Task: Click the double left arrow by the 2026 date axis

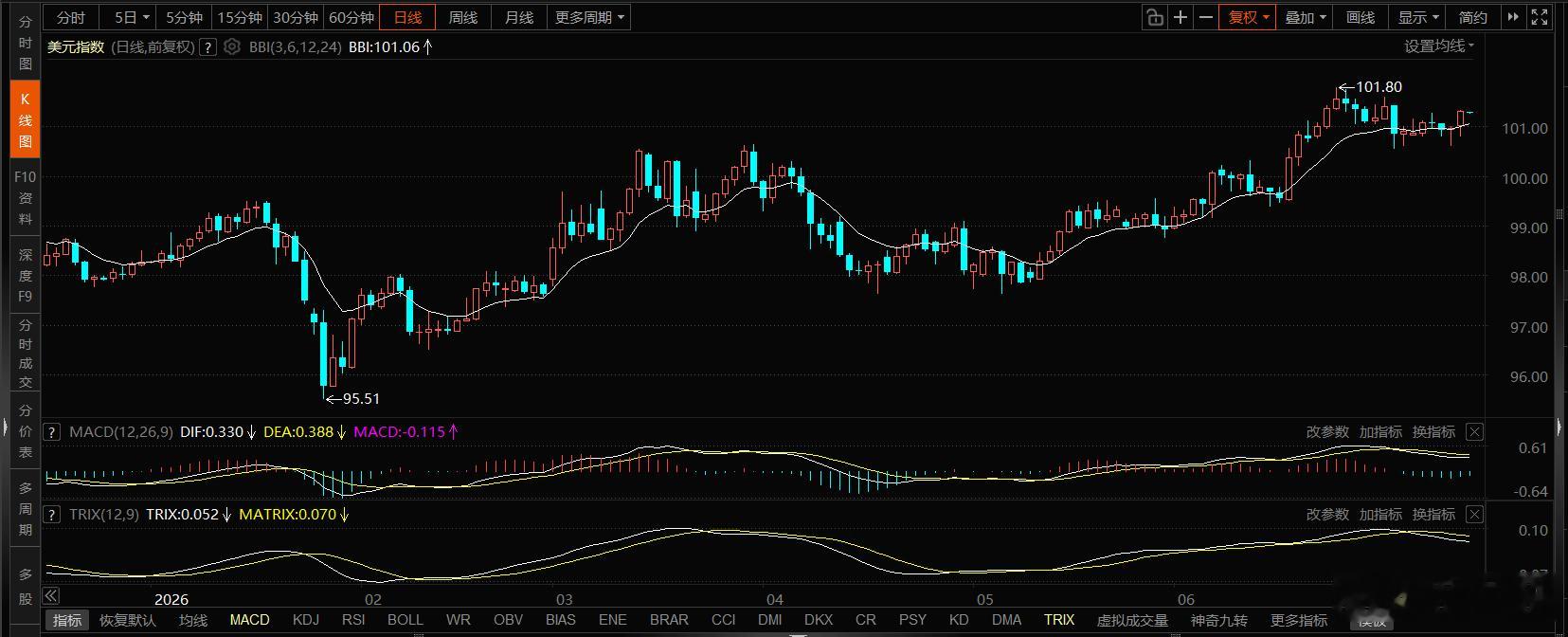Action: click(x=51, y=596)
